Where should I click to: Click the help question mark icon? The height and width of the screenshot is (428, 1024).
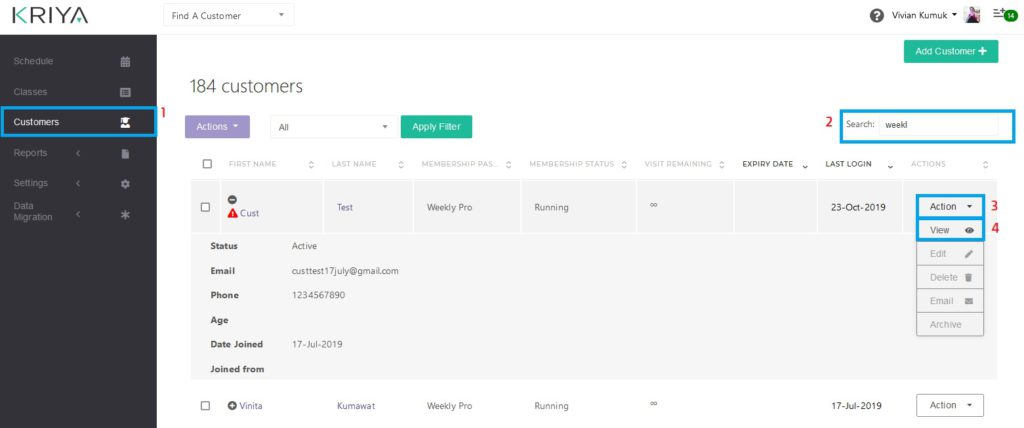[877, 15]
